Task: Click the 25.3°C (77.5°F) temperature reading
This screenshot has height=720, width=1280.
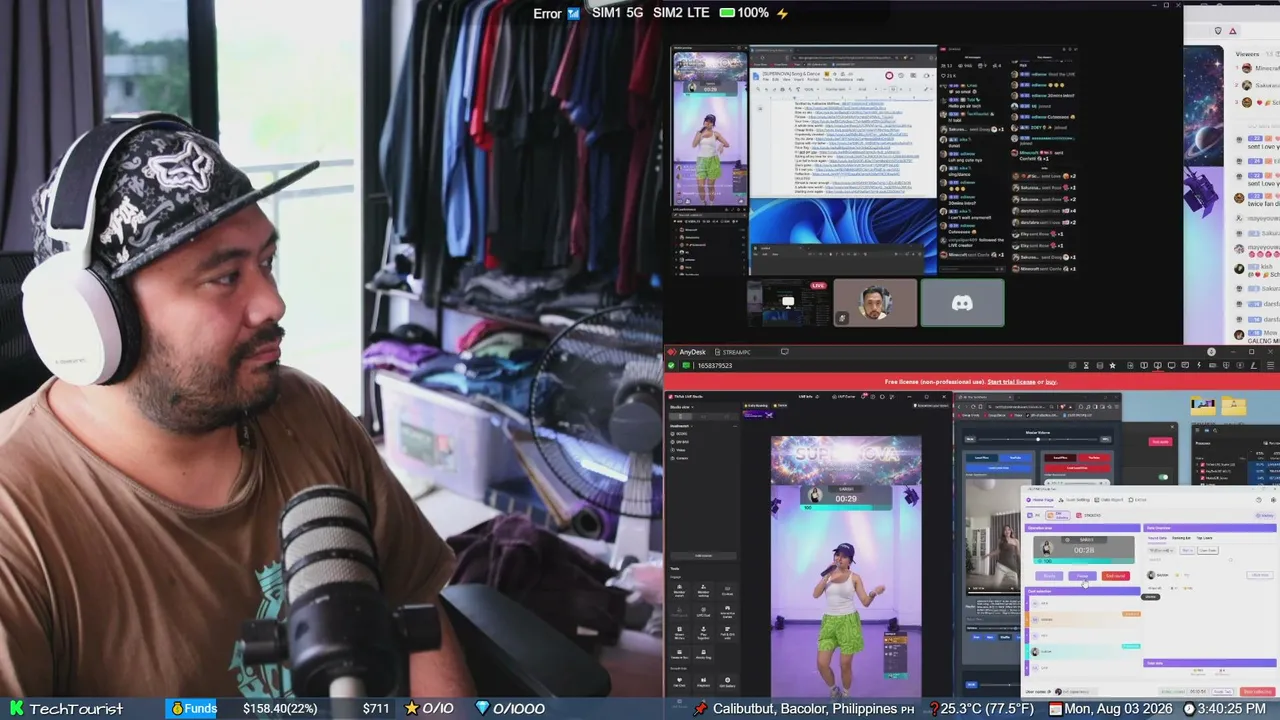Action: (x=988, y=708)
